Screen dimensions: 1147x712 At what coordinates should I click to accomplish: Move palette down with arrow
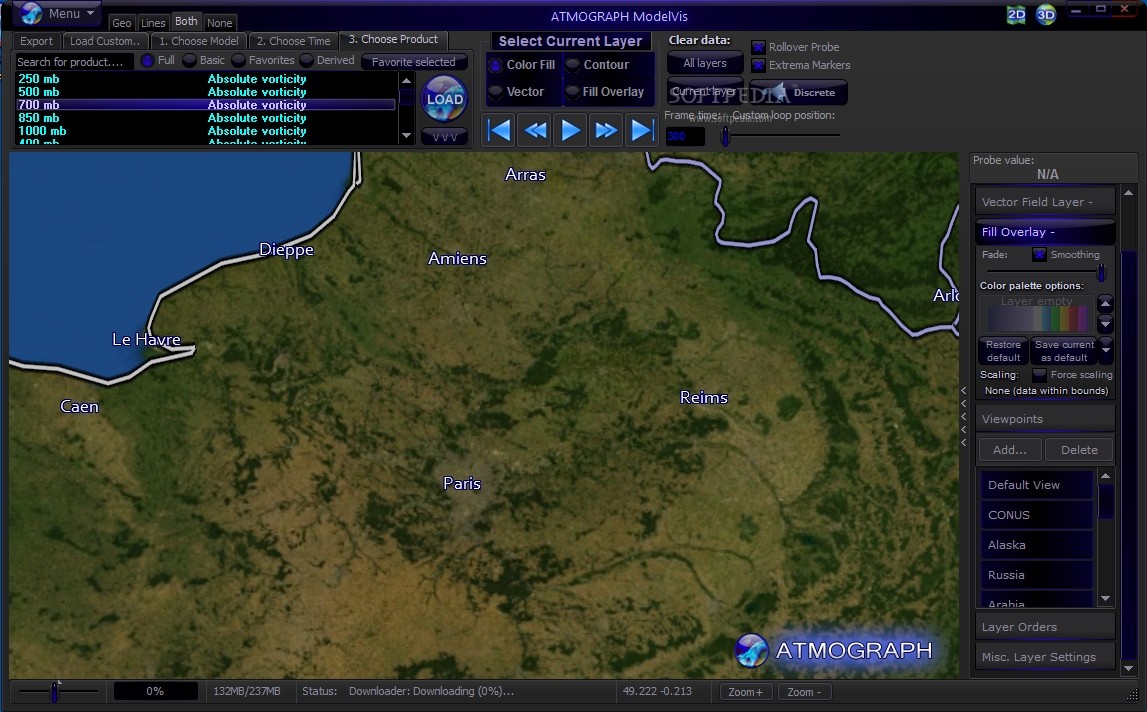[1105, 323]
